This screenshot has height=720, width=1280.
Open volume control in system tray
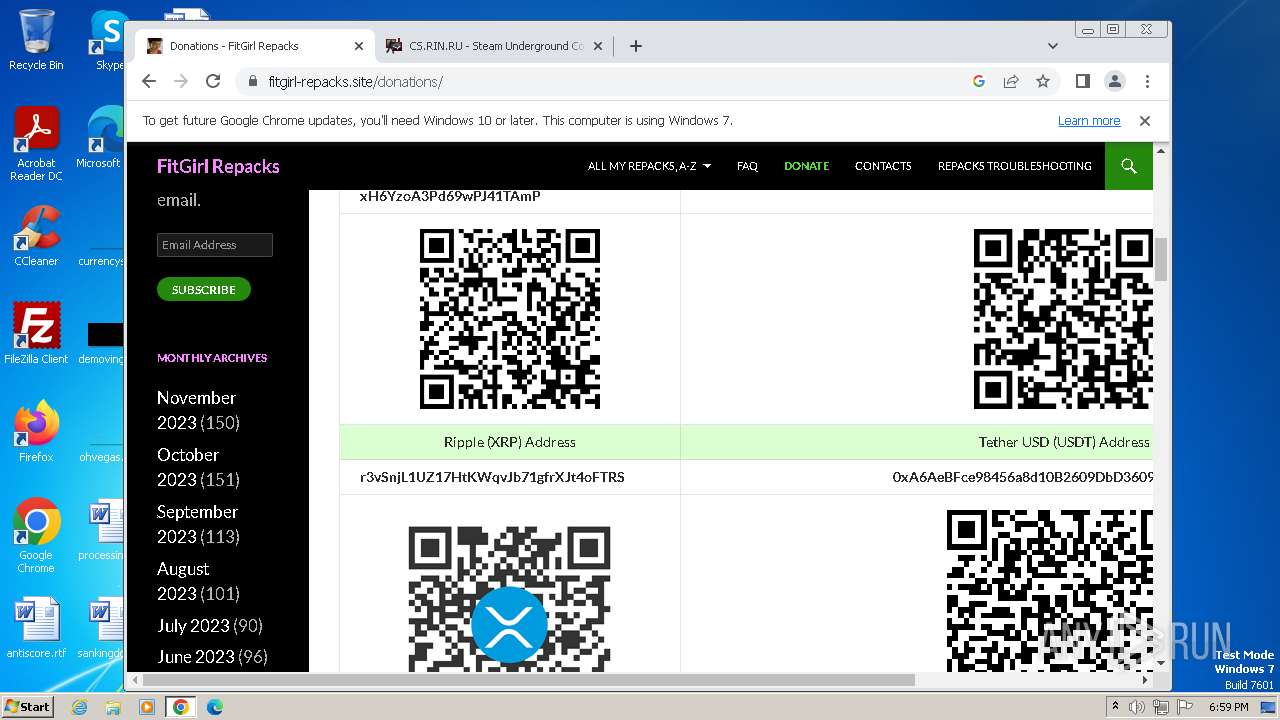pyautogui.click(x=1138, y=707)
